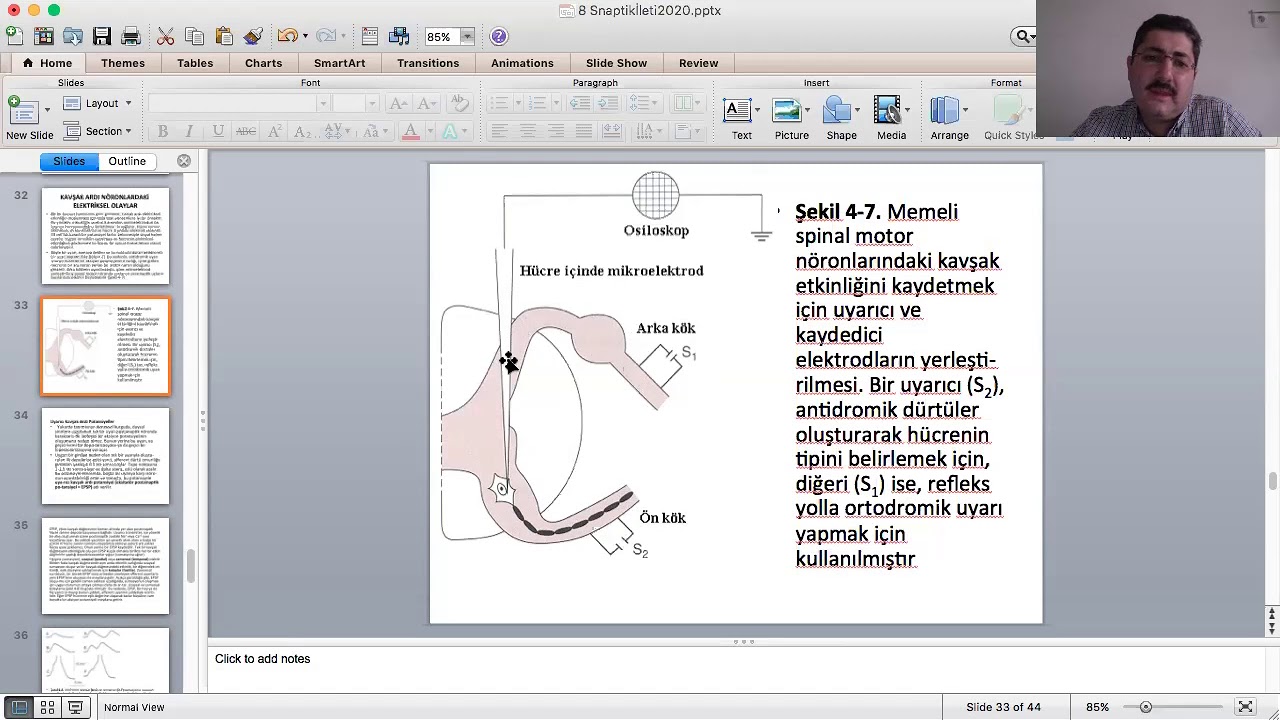Click the Quick Styles icon
The image size is (1280, 720).
coord(1008,110)
